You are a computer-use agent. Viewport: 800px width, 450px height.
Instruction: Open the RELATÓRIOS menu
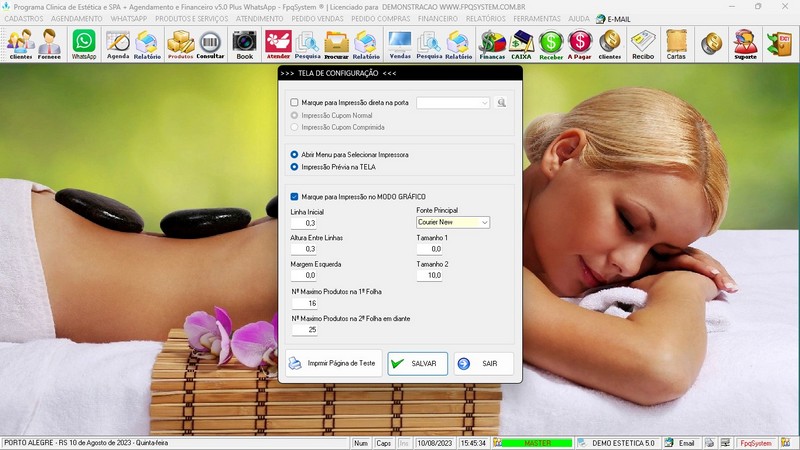click(485, 19)
